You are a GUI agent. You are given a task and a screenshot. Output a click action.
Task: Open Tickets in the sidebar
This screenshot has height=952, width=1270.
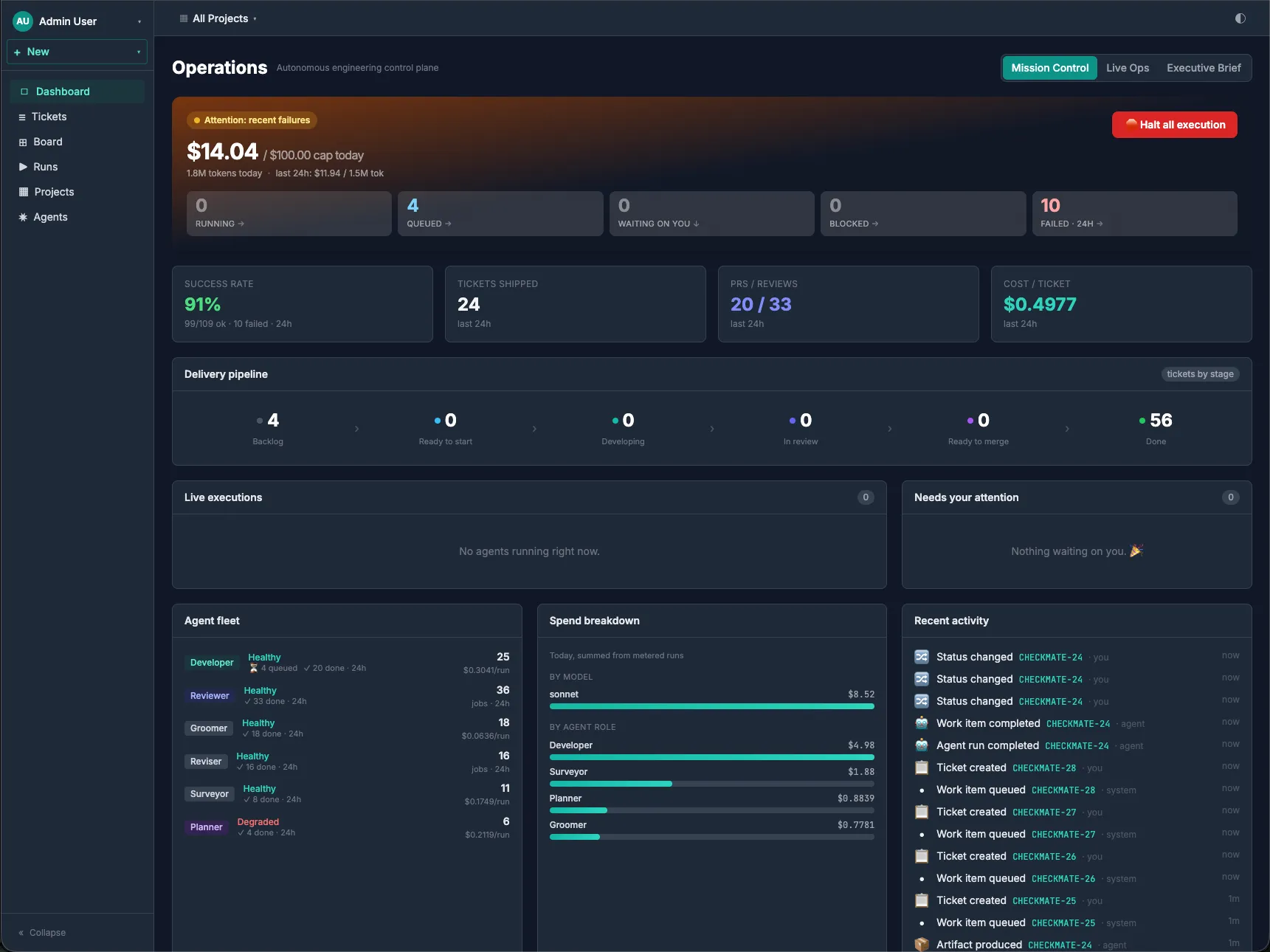77,117
